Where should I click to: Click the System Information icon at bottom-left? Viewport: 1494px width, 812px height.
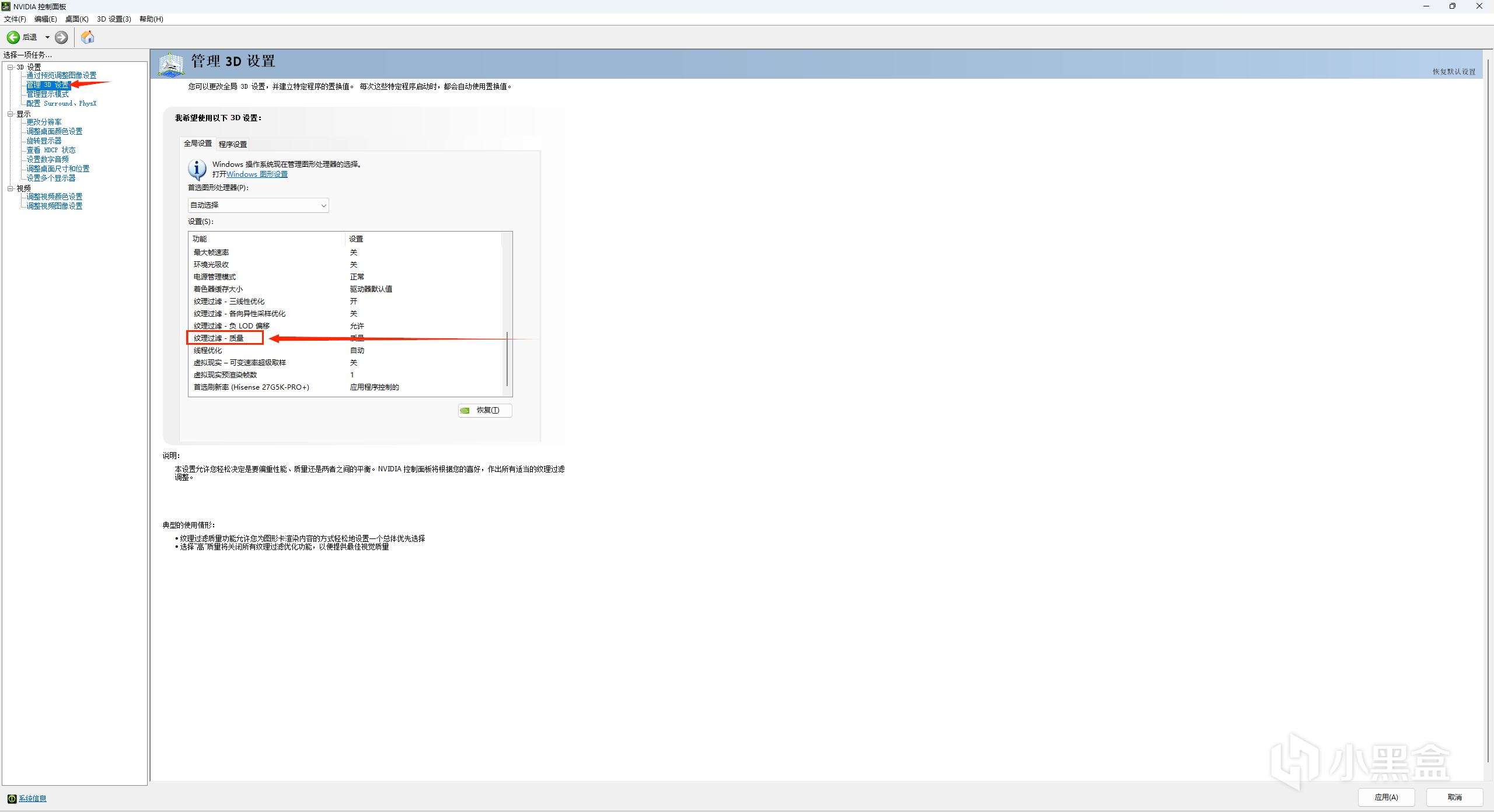[x=12, y=799]
